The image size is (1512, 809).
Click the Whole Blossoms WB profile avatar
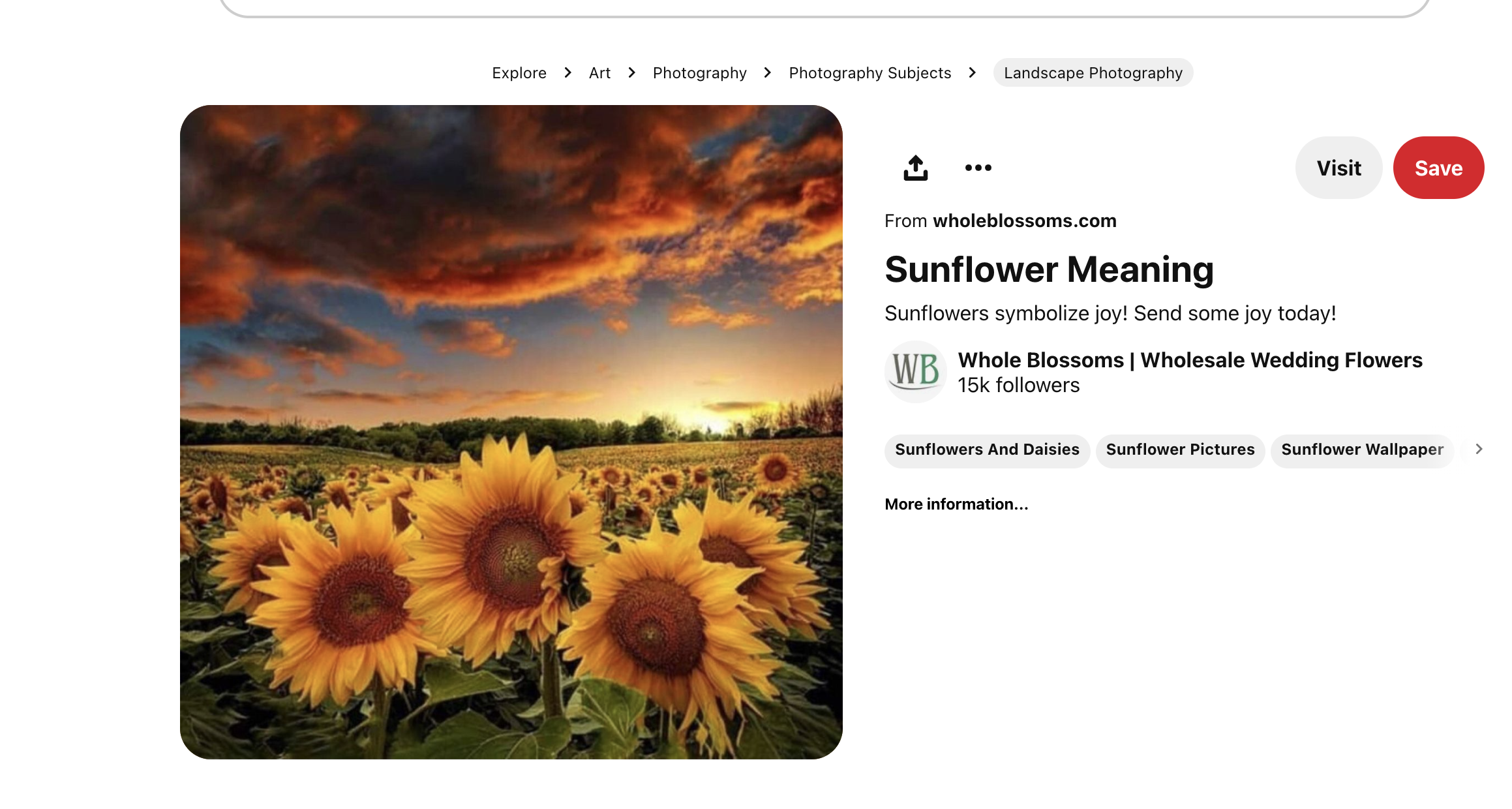(915, 371)
